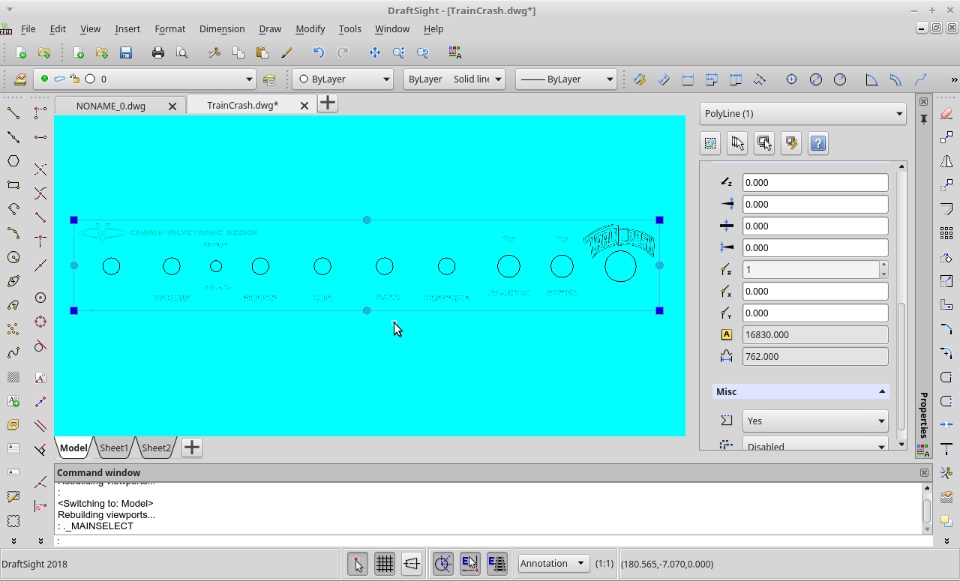This screenshot has width=960, height=581.
Task: Open the ByLayer line weight dropdown
Action: point(565,79)
